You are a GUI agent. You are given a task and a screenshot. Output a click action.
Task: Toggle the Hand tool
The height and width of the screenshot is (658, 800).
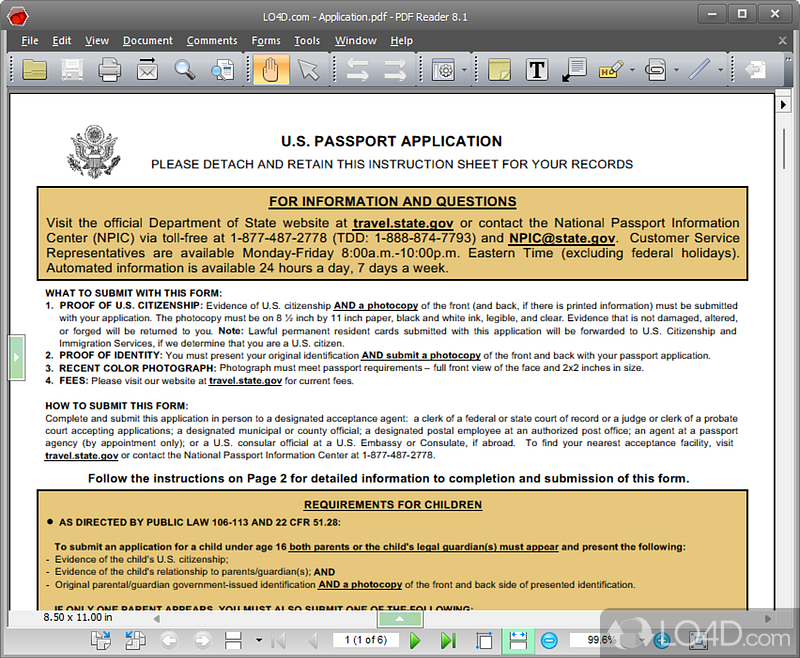pos(271,69)
